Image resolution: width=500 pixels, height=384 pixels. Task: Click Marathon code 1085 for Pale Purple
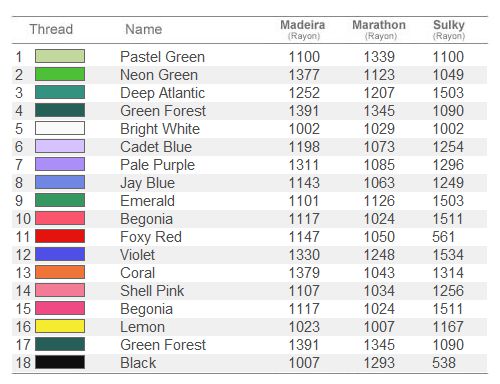[379, 165]
